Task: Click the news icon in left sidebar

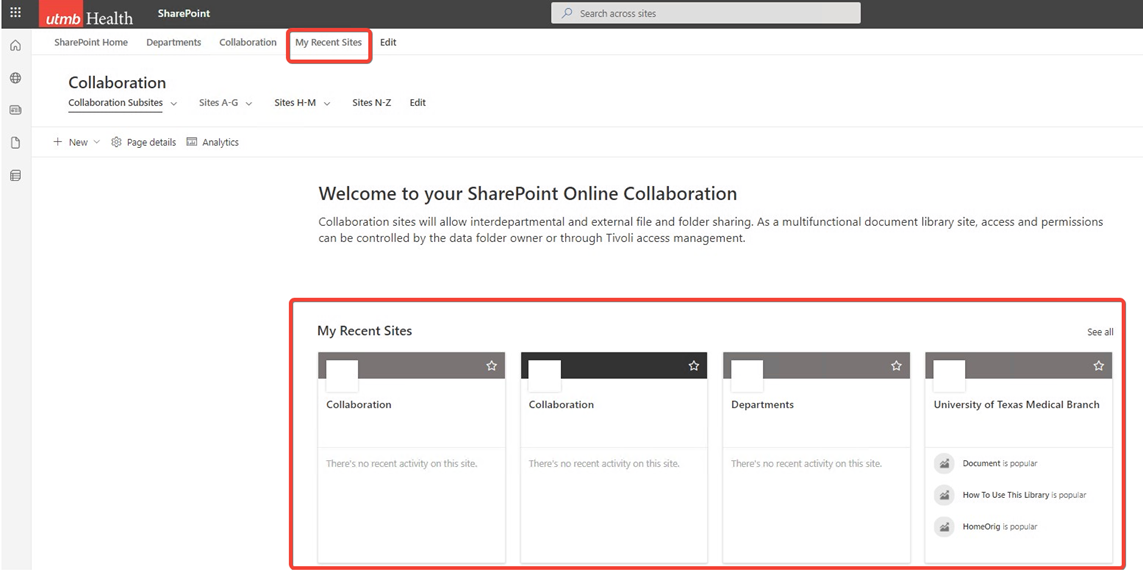Action: pyautogui.click(x=15, y=110)
